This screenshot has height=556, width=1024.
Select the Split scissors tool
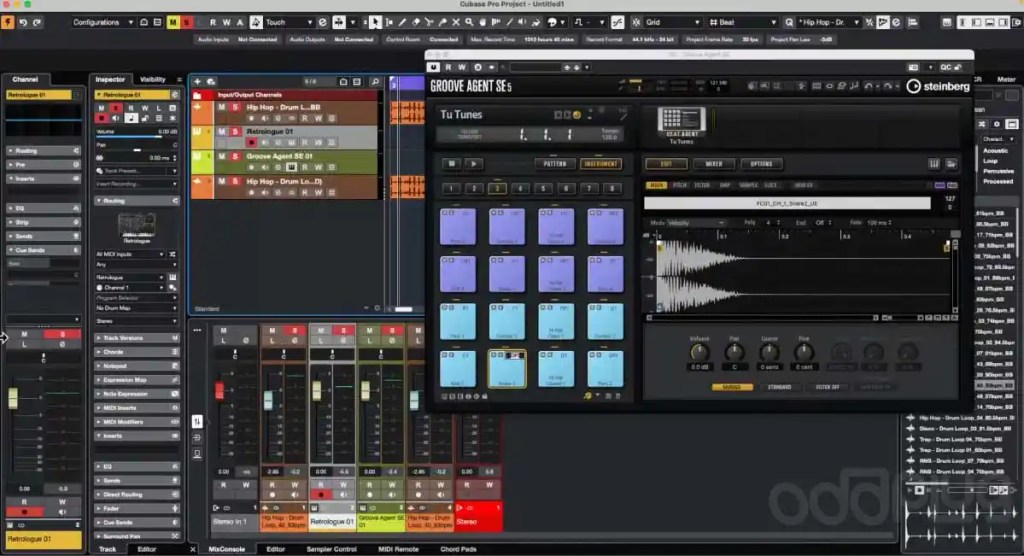pyautogui.click(x=429, y=22)
